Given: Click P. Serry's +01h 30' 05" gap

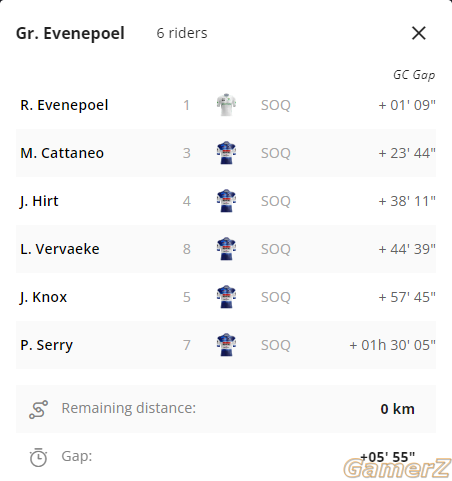Looking at the screenshot, I should (392, 345).
